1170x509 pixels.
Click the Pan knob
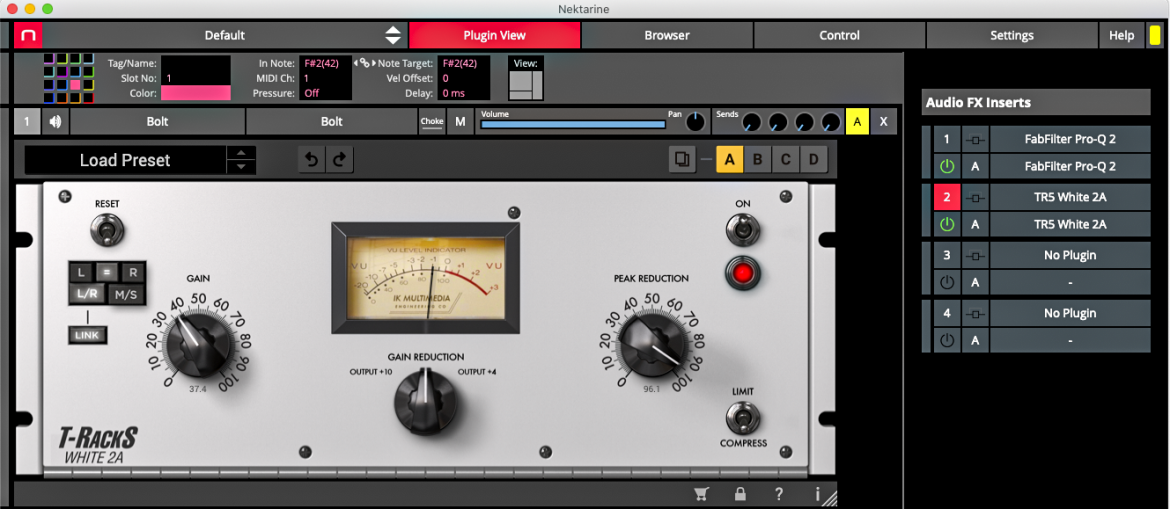[x=695, y=123]
